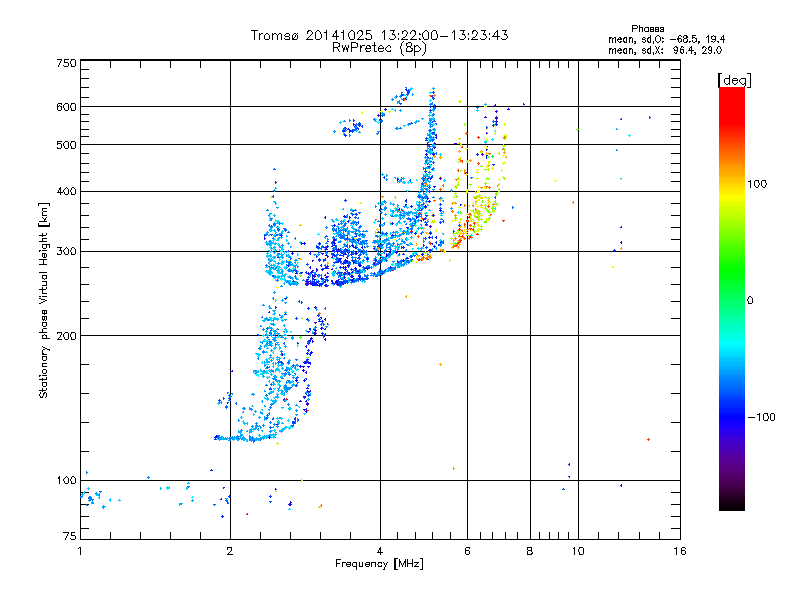800x600 pixels.
Task: Click the x-axis tick label '16'
Action: (x=680, y=551)
